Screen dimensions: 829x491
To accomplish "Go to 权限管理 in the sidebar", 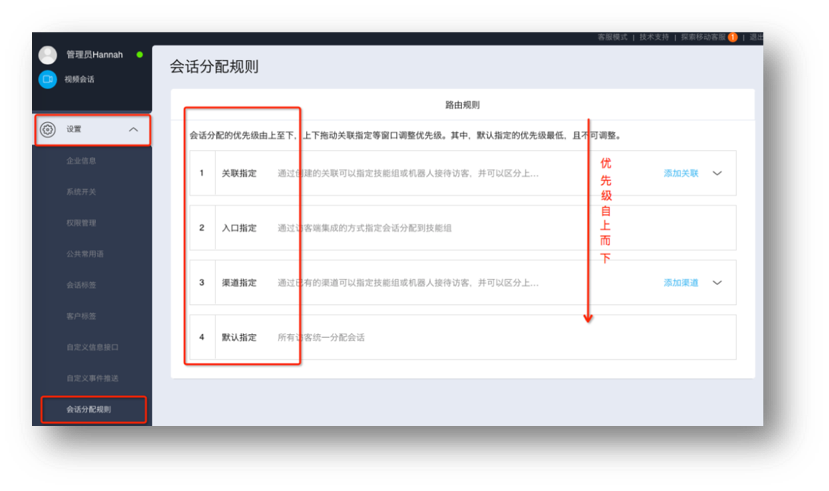I will click(x=81, y=223).
